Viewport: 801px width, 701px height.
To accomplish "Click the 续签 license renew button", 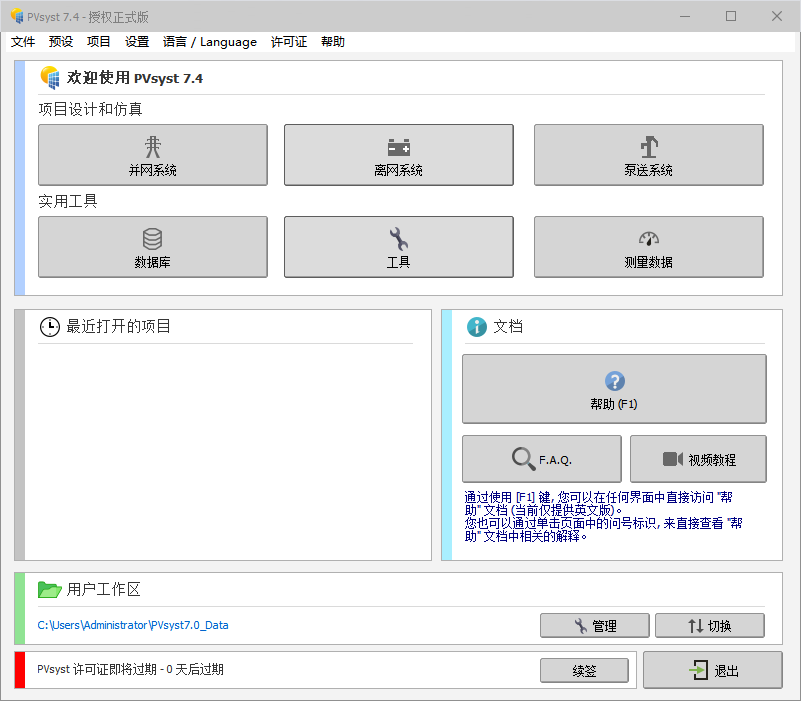I will click(x=584, y=670).
